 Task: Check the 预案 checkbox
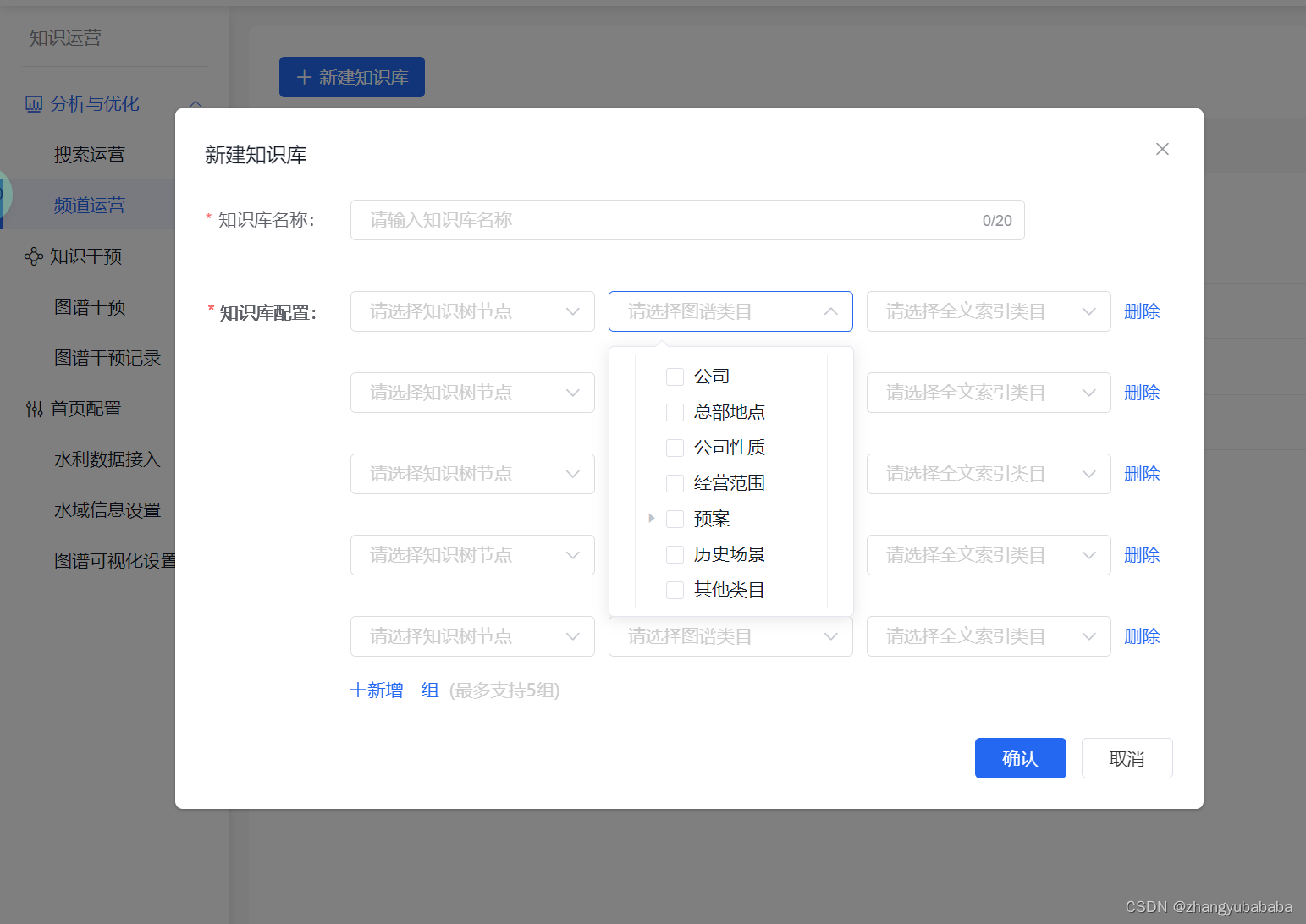(x=675, y=519)
